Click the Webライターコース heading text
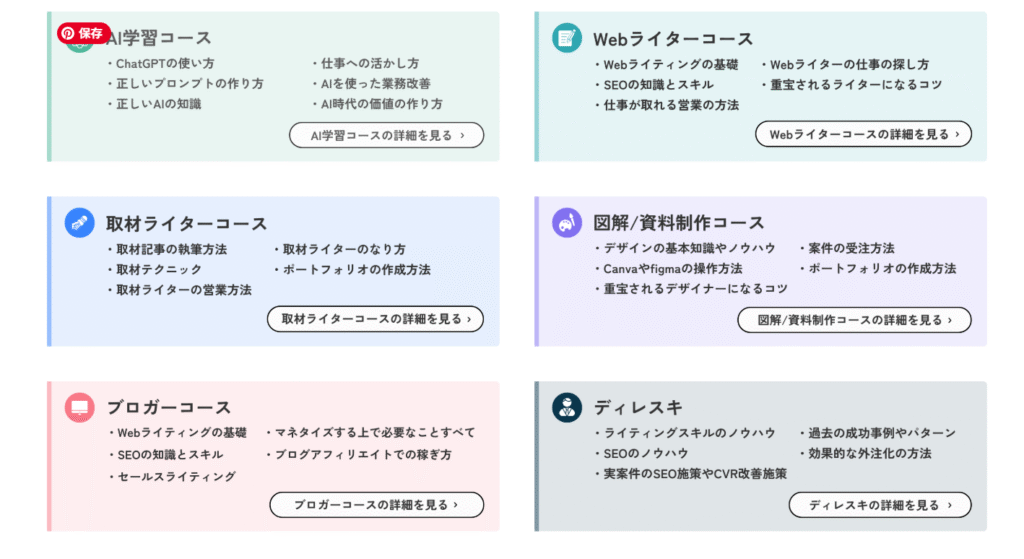Image resolution: width=1024 pixels, height=559 pixels. (x=673, y=39)
